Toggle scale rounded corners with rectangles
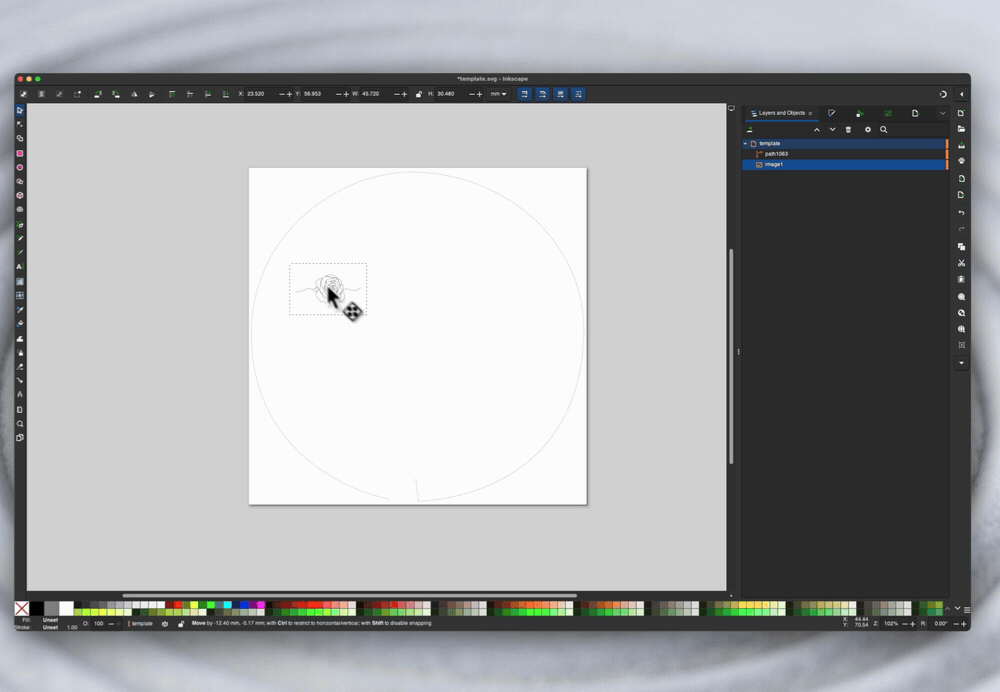The height and width of the screenshot is (692, 1000). click(x=542, y=94)
